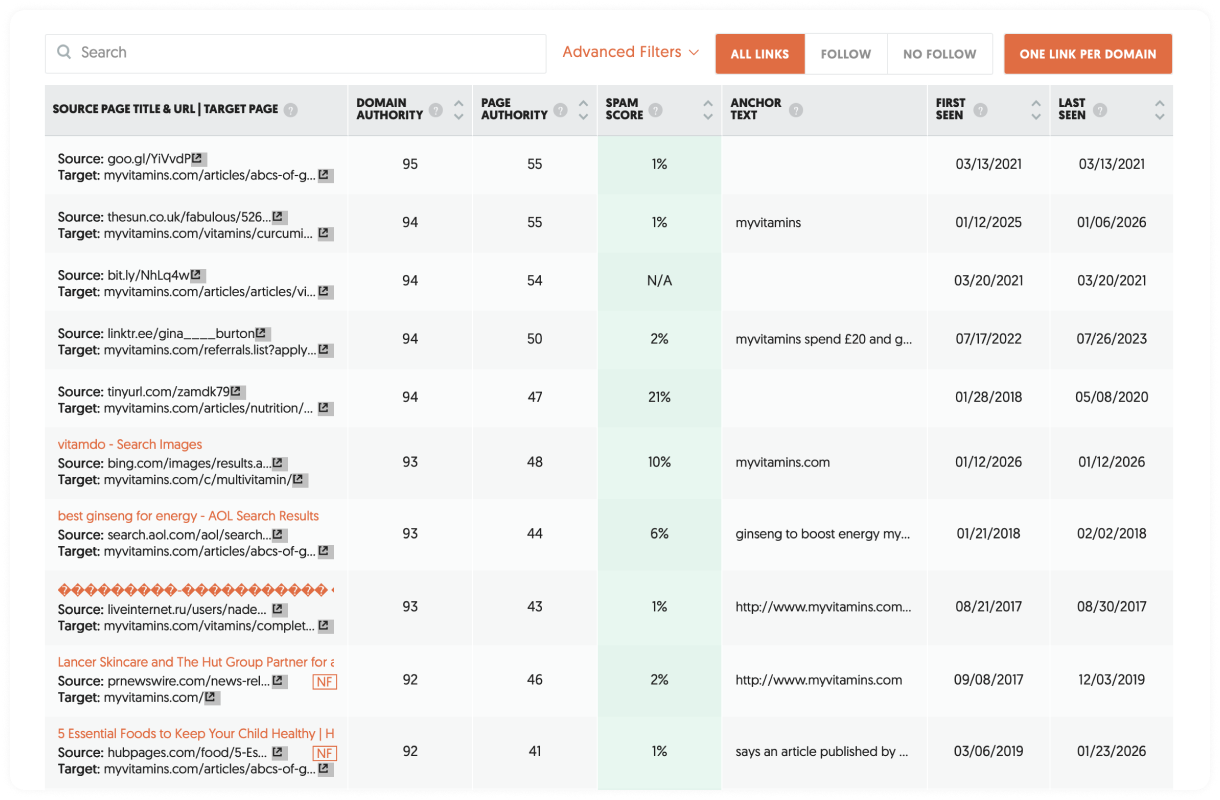The image size is (1220, 800).
Task: Click help icon next to First Seen
Action: click(980, 110)
